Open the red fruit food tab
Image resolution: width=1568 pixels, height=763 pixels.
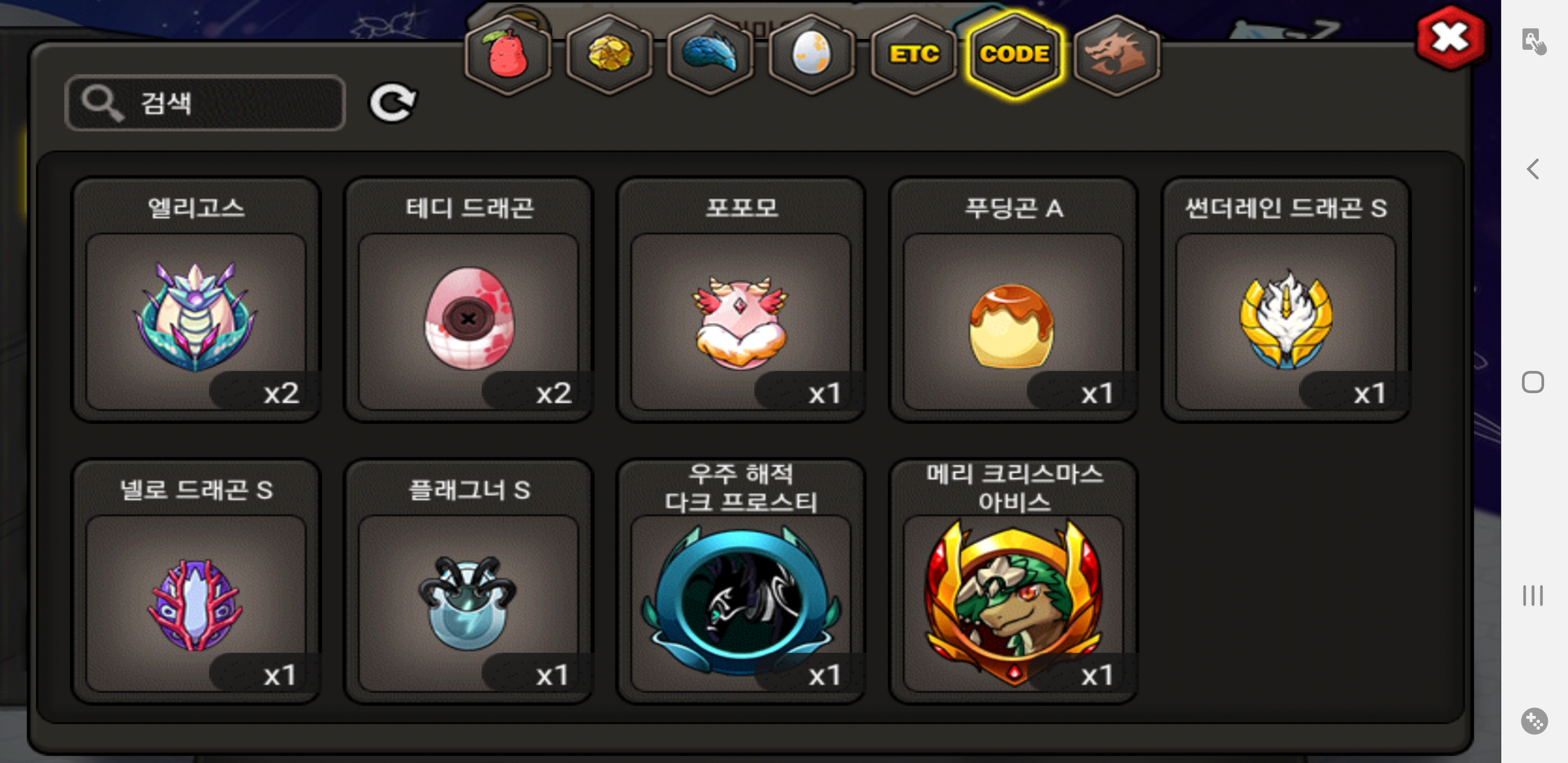pos(507,55)
